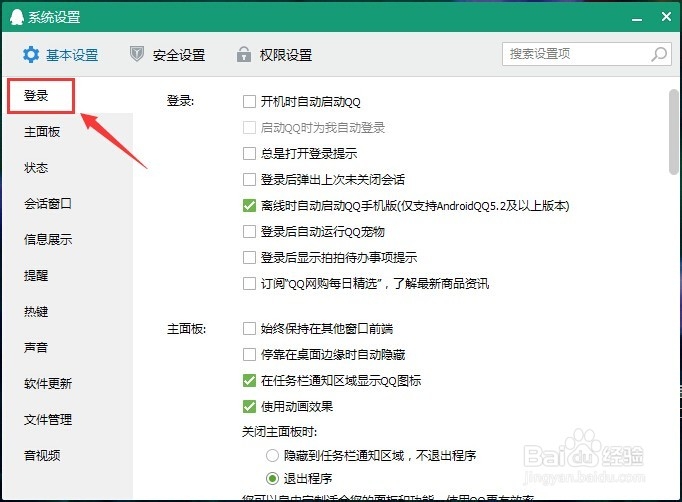
Task: Open 会话窗口 settings in sidebar
Action: [x=48, y=204]
